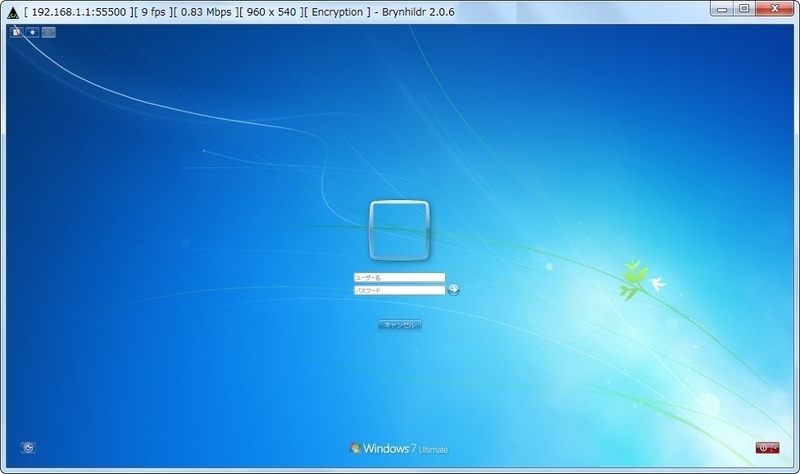Maximize the Brynhildr window
Screen dimensions: 800x474
(744, 9)
